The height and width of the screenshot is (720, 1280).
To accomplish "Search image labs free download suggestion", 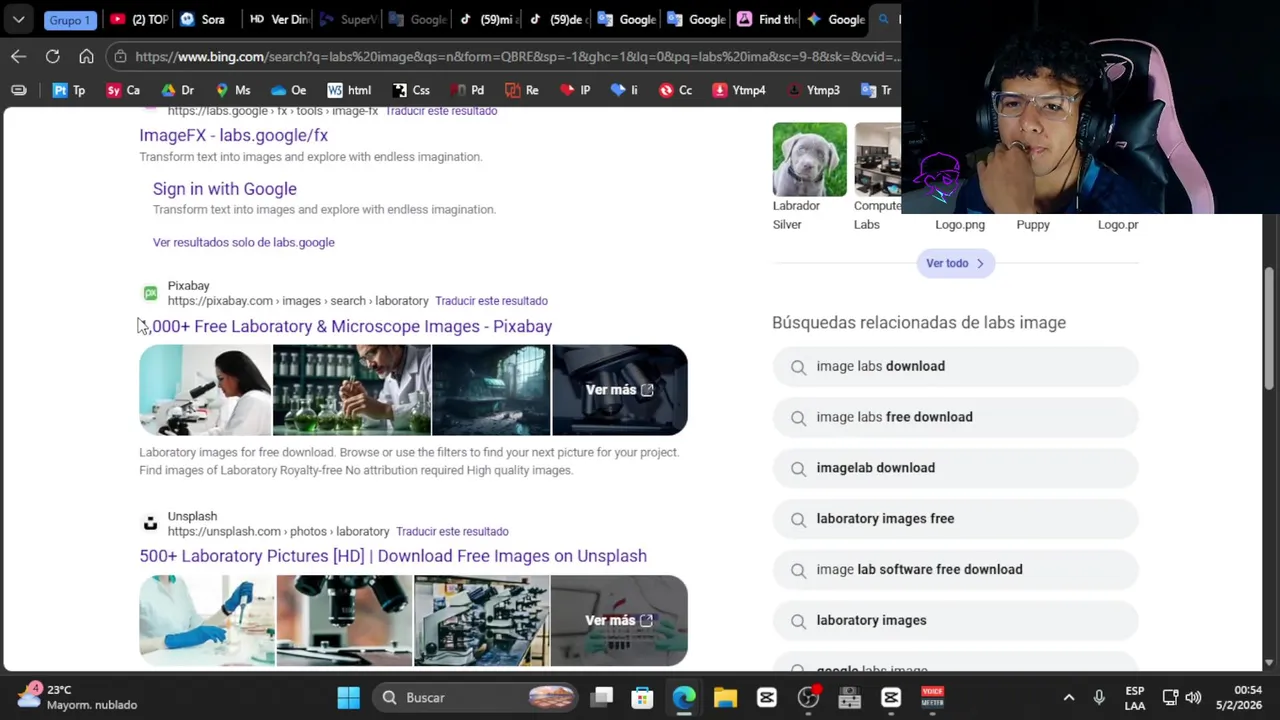I will [x=955, y=417].
